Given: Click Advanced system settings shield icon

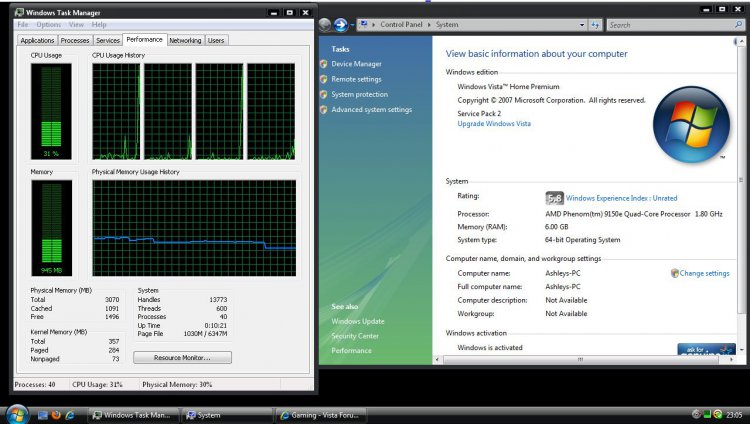Looking at the screenshot, I should [324, 110].
